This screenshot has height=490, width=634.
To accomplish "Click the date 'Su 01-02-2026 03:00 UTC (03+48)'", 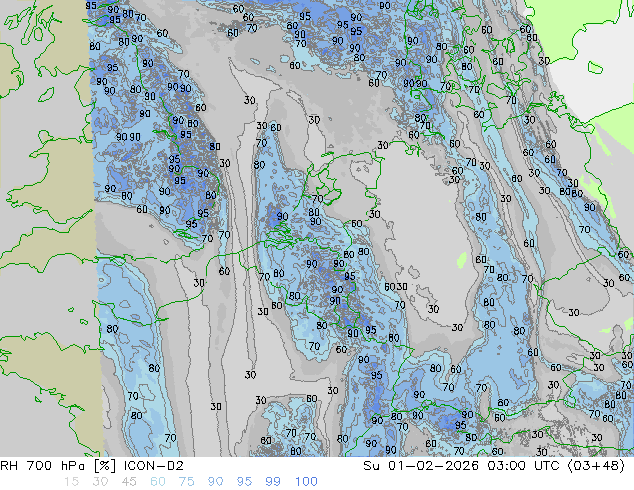I will point(494,466).
